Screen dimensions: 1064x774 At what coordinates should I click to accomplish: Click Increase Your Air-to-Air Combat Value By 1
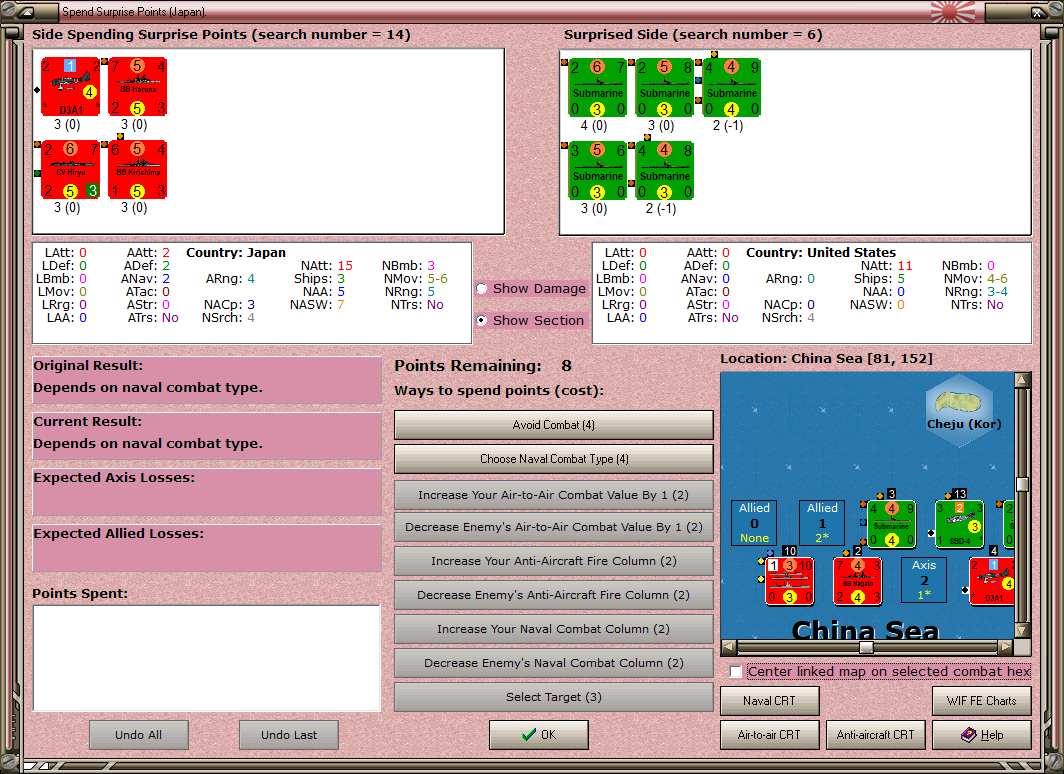pyautogui.click(x=554, y=495)
